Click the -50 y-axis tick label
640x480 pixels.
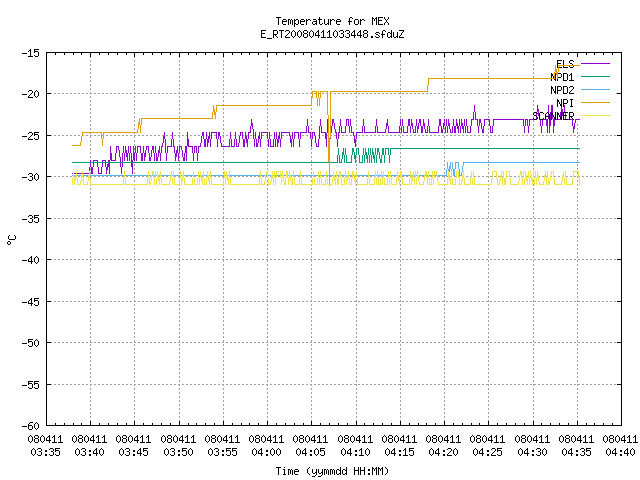tap(31, 343)
